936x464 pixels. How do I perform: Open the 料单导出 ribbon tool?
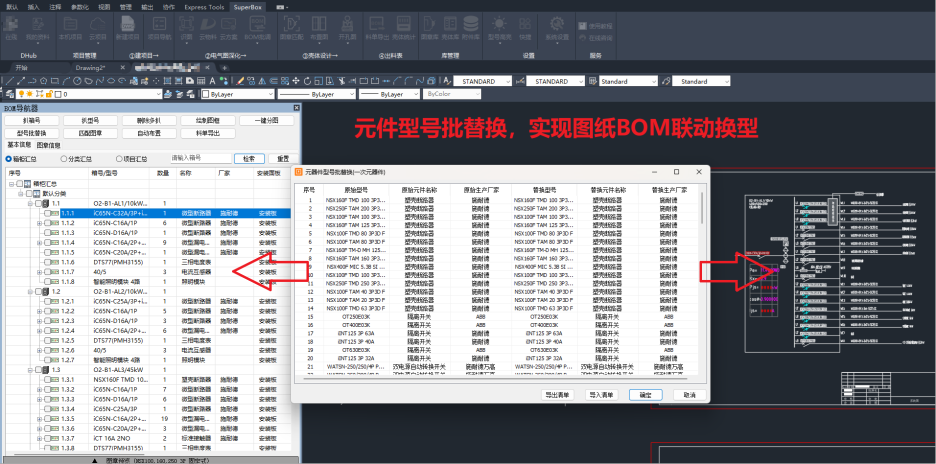[x=377, y=27]
